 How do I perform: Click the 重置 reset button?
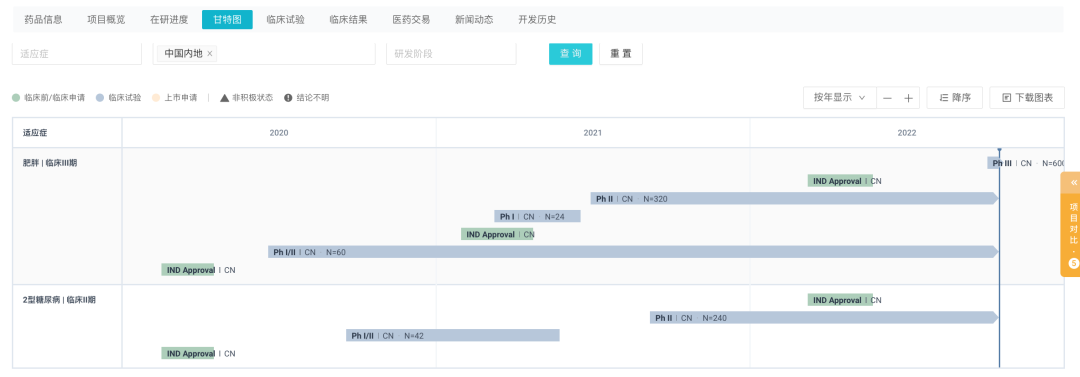621,53
